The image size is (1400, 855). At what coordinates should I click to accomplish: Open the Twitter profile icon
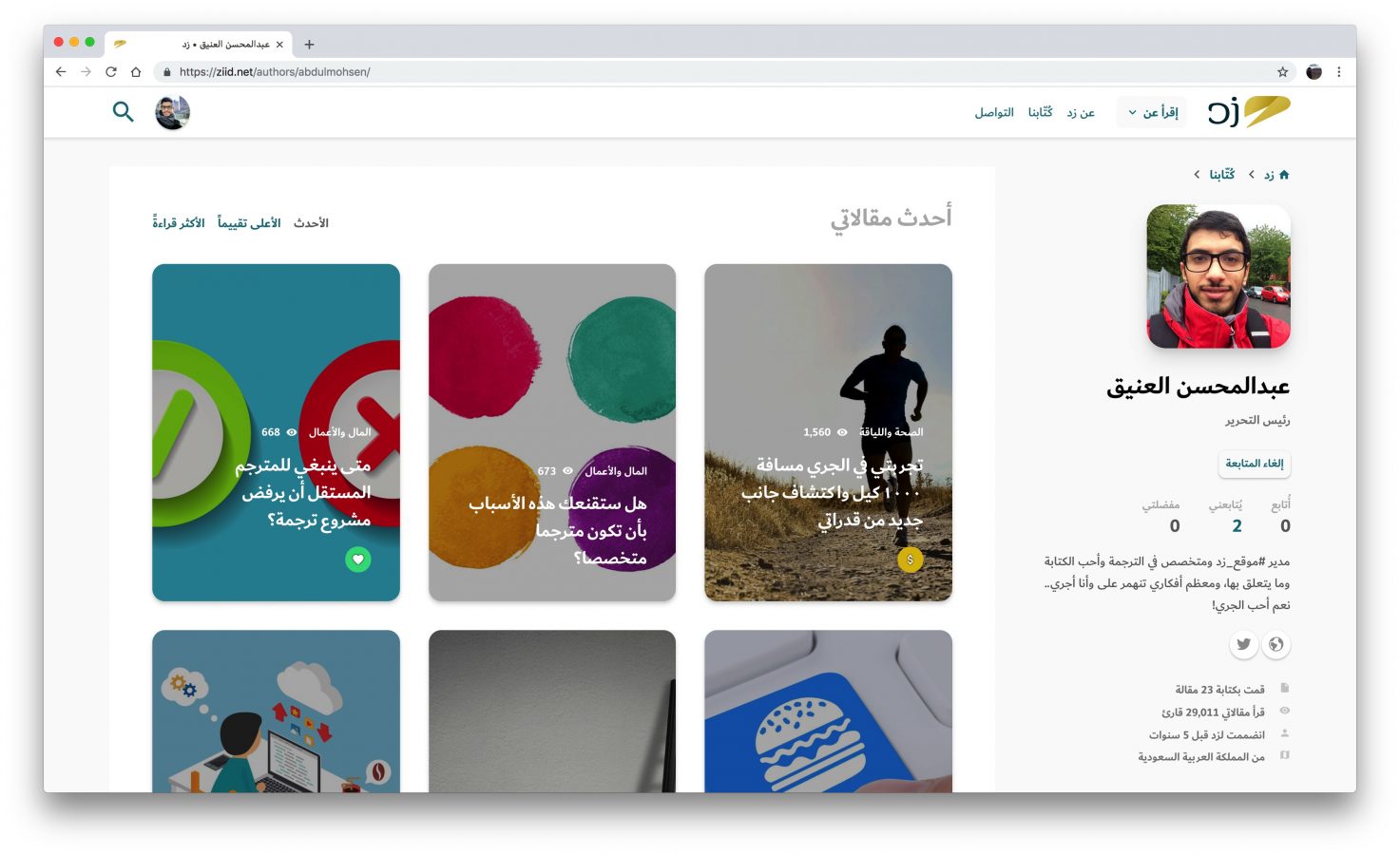(x=1243, y=645)
